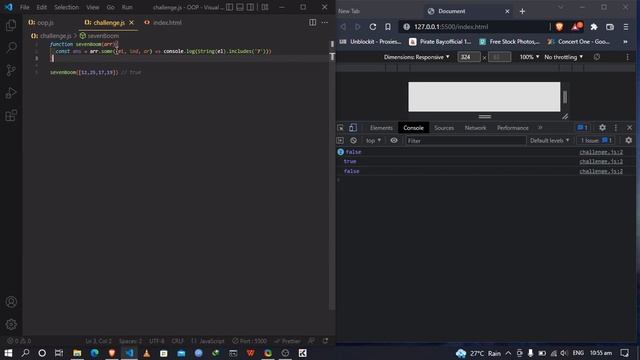Image resolution: width=640 pixels, height=360 pixels.
Task: Open the Run menu
Action: coord(127,7)
